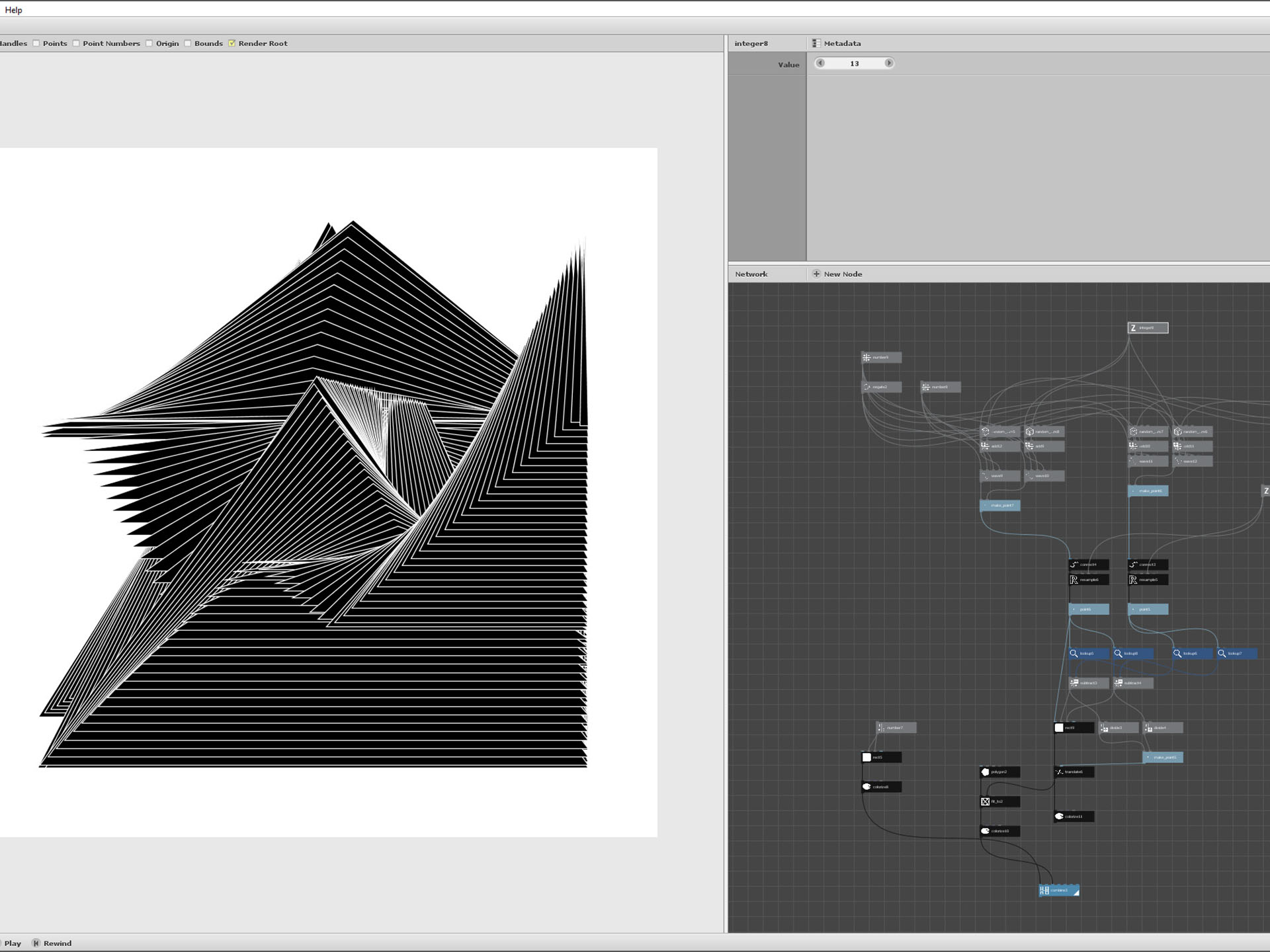Uncheck the Render Root checkbox
The height and width of the screenshot is (952, 1270).
pos(232,44)
